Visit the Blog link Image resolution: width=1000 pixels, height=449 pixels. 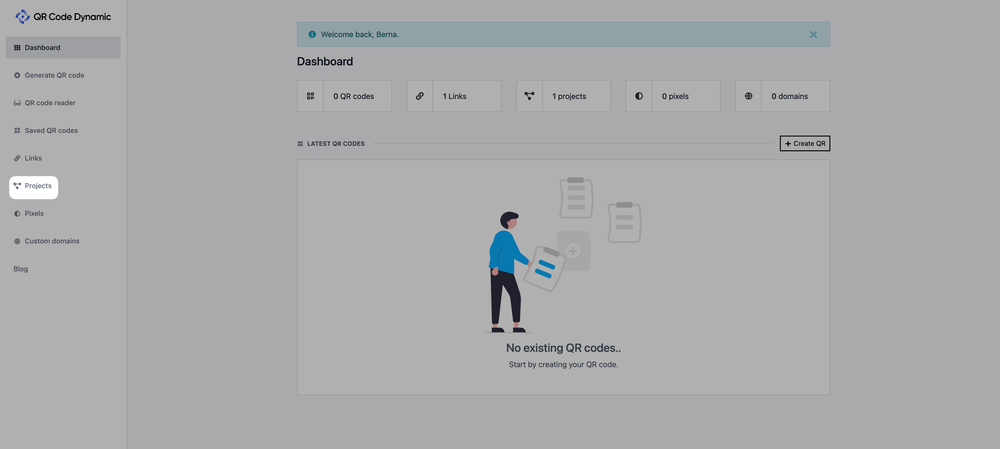click(x=21, y=269)
